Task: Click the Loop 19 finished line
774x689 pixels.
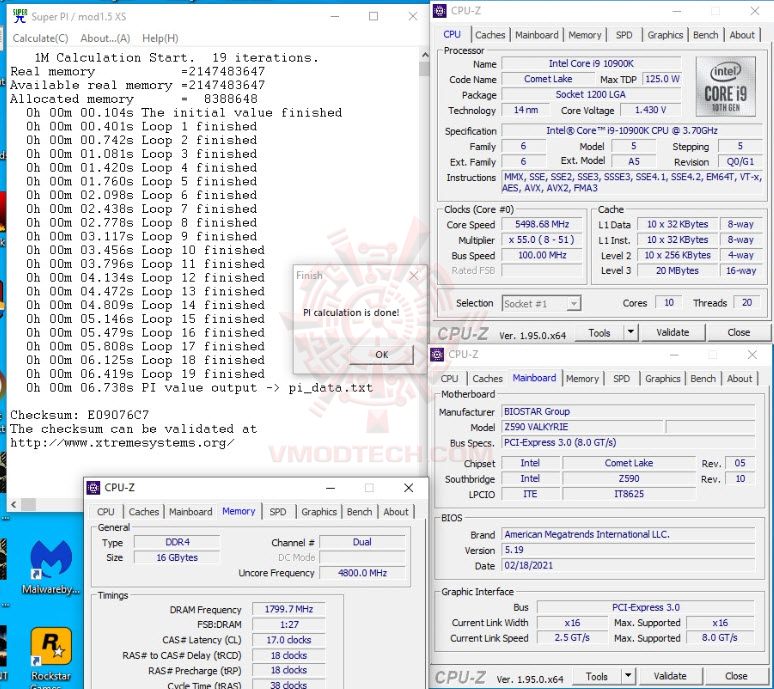Action: coord(146,374)
